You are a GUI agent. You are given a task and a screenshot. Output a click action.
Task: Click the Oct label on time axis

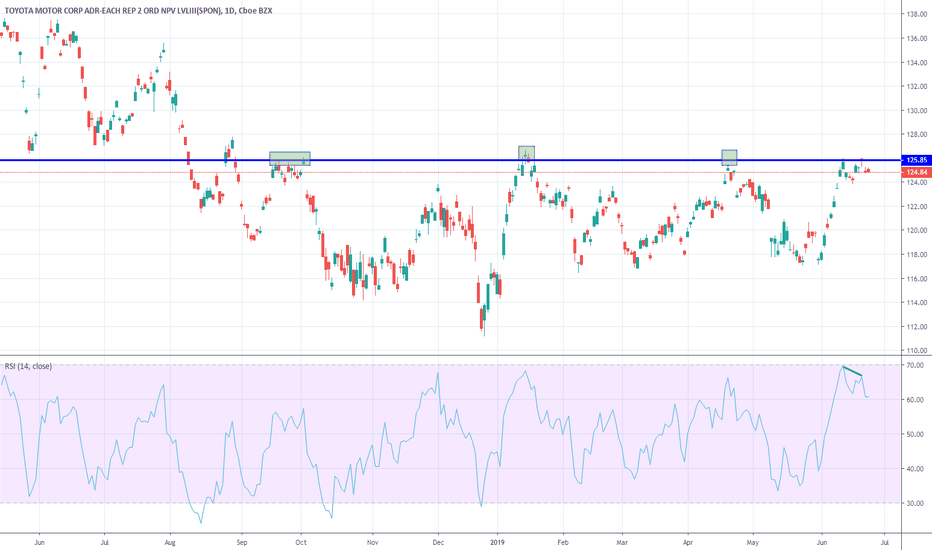[x=301, y=542]
